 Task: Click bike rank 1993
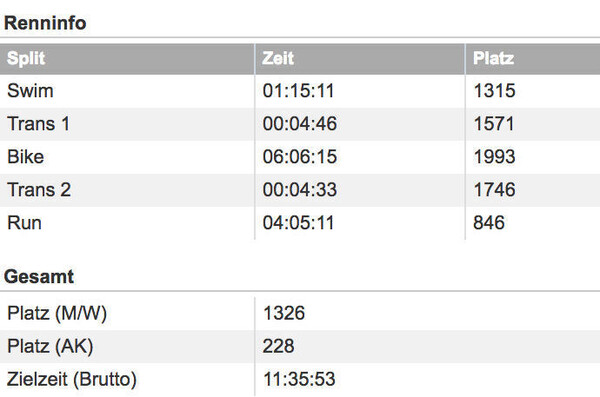494,157
